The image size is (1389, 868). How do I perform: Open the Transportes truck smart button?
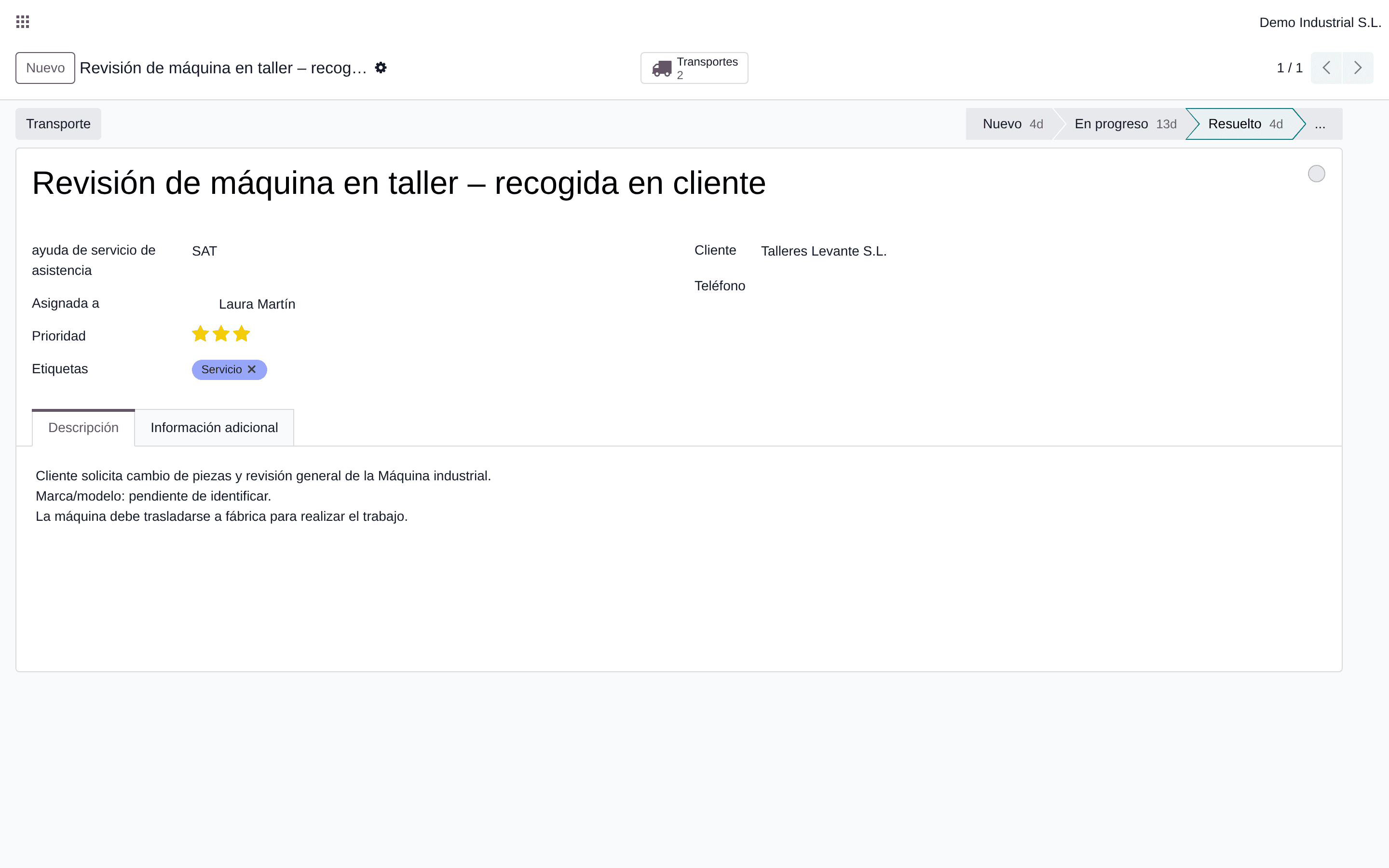(694, 68)
